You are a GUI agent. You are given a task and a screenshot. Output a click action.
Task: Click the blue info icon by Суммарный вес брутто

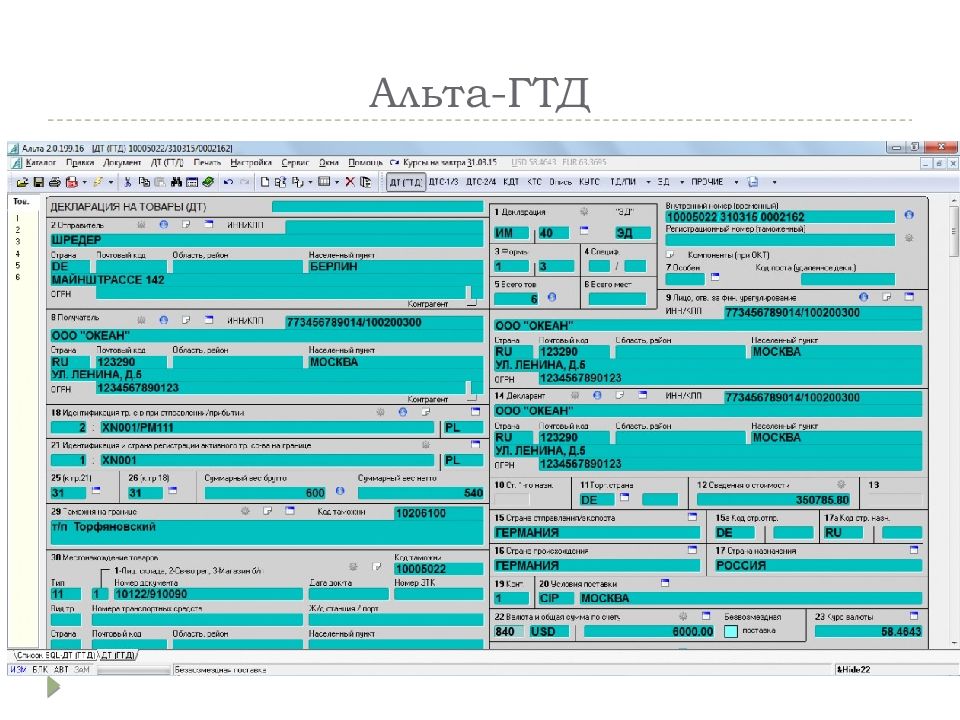pos(340,491)
